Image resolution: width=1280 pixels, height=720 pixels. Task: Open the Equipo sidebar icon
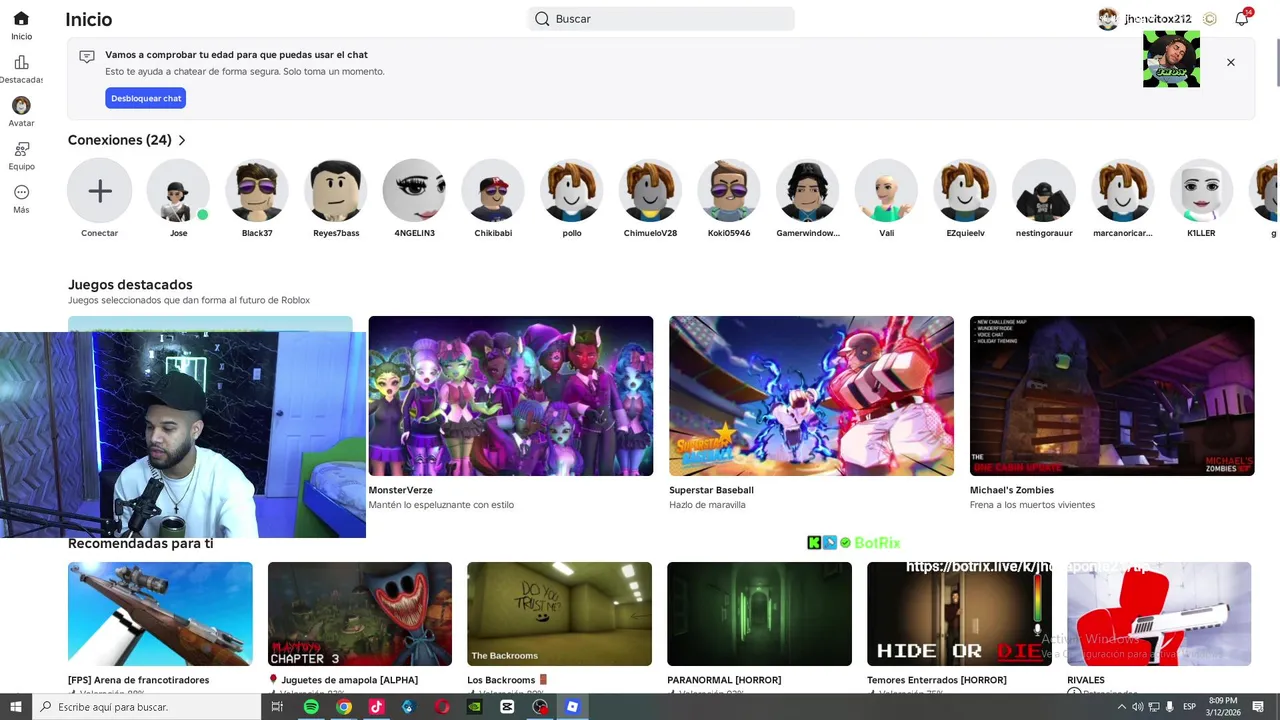(x=21, y=149)
